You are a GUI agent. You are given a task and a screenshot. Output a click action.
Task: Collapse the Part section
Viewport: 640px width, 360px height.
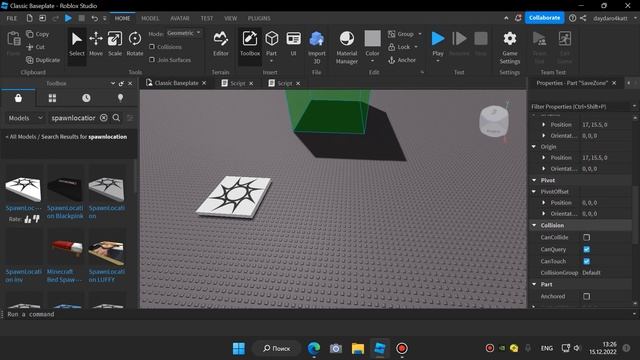(534, 284)
